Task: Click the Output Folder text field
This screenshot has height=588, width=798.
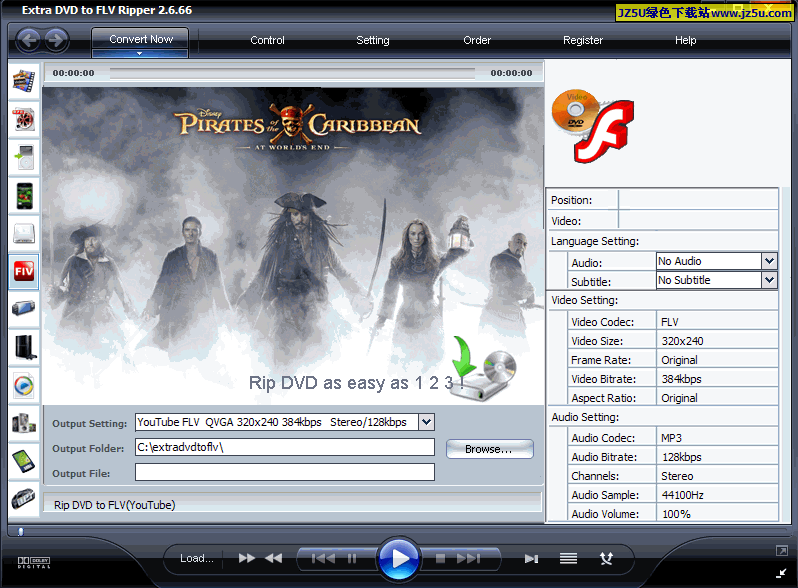Action: 285,447
